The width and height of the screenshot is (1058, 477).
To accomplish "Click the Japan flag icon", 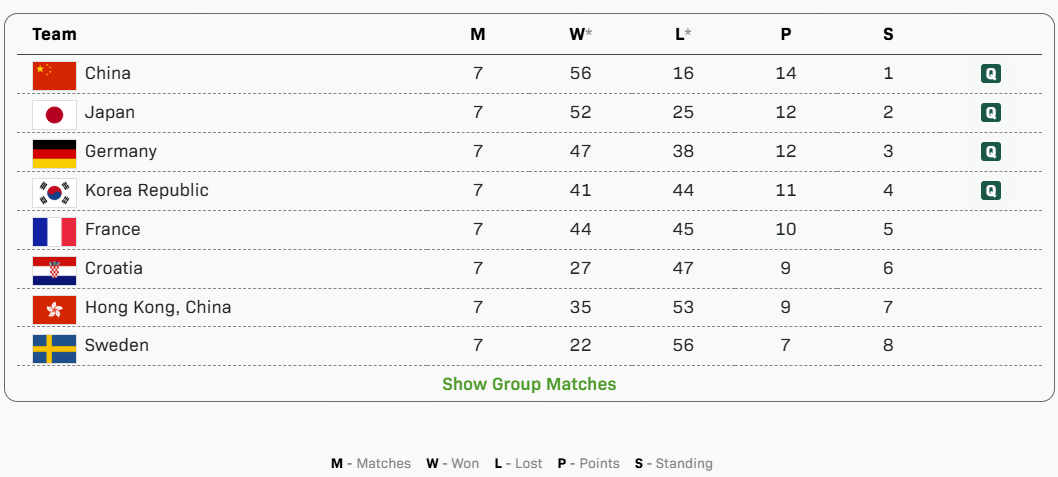I will tap(54, 113).
